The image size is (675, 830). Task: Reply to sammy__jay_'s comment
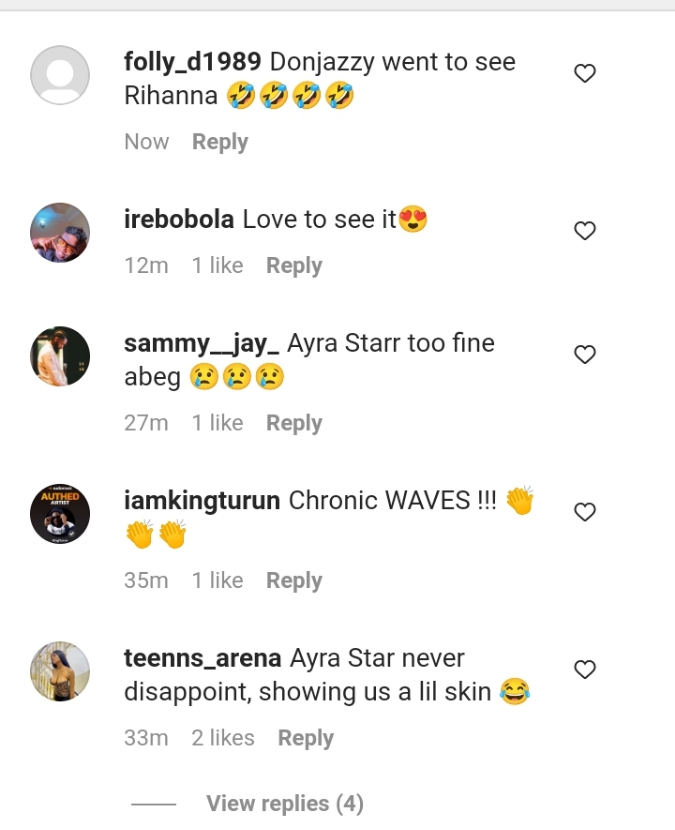point(294,423)
